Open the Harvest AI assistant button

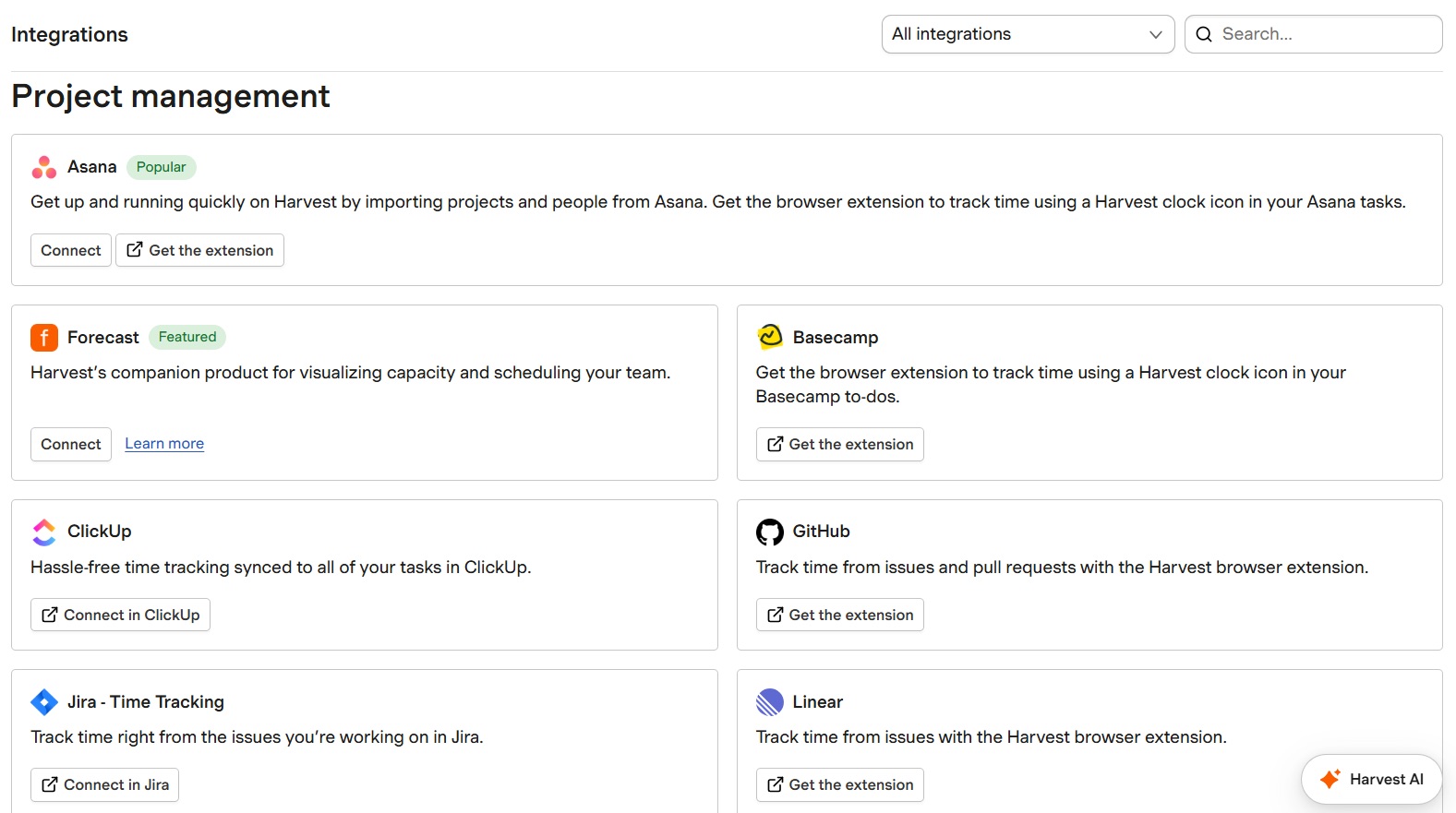pos(1371,779)
